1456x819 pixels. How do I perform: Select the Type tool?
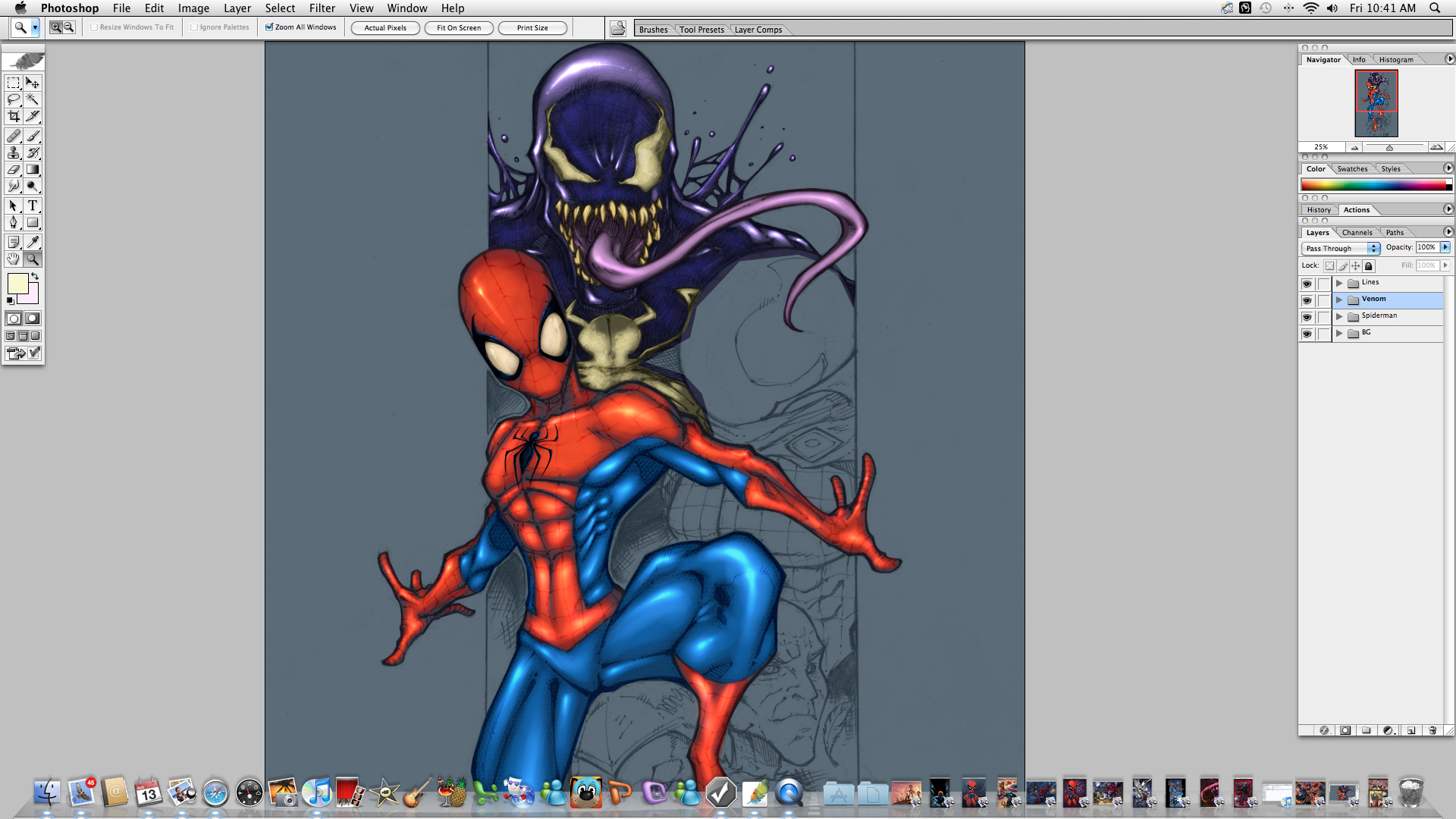[33, 206]
